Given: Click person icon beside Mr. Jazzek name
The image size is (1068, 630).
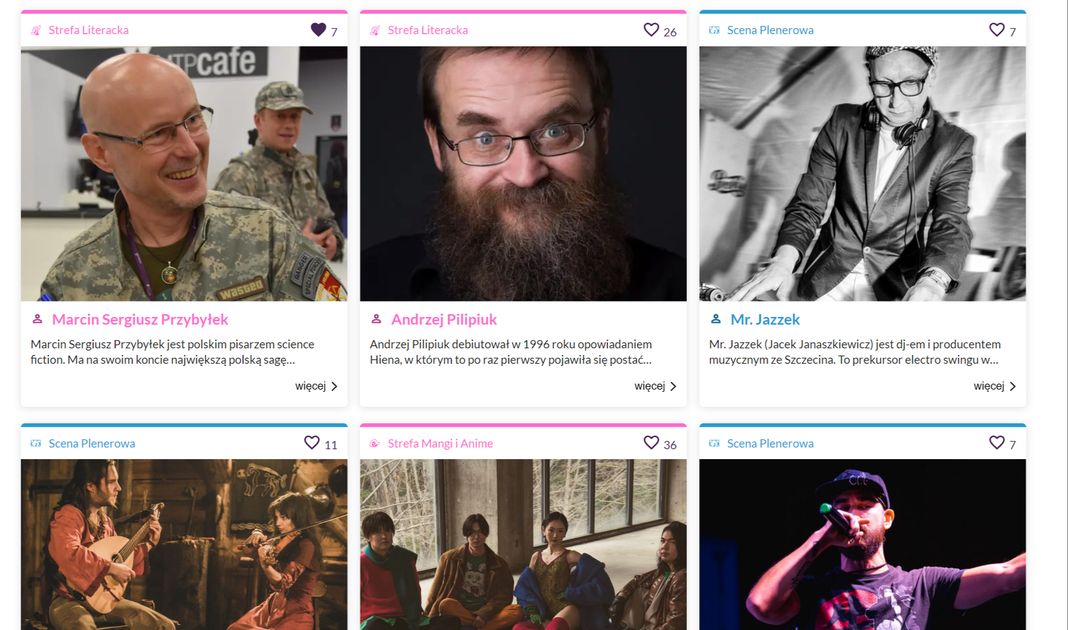Looking at the screenshot, I should (715, 319).
